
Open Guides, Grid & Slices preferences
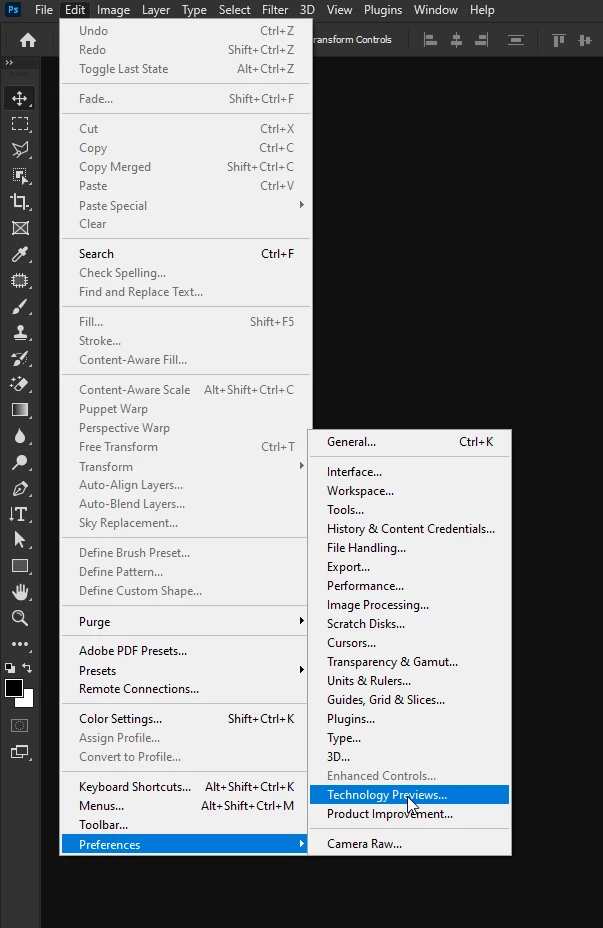point(409,700)
